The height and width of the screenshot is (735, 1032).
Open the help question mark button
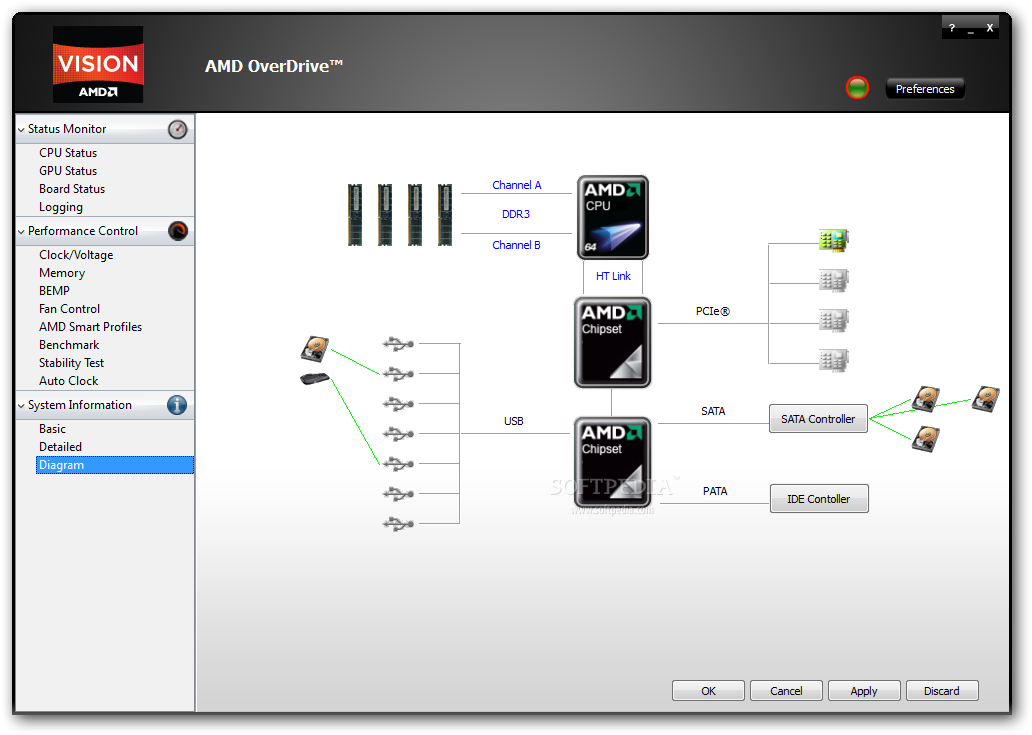tap(952, 28)
